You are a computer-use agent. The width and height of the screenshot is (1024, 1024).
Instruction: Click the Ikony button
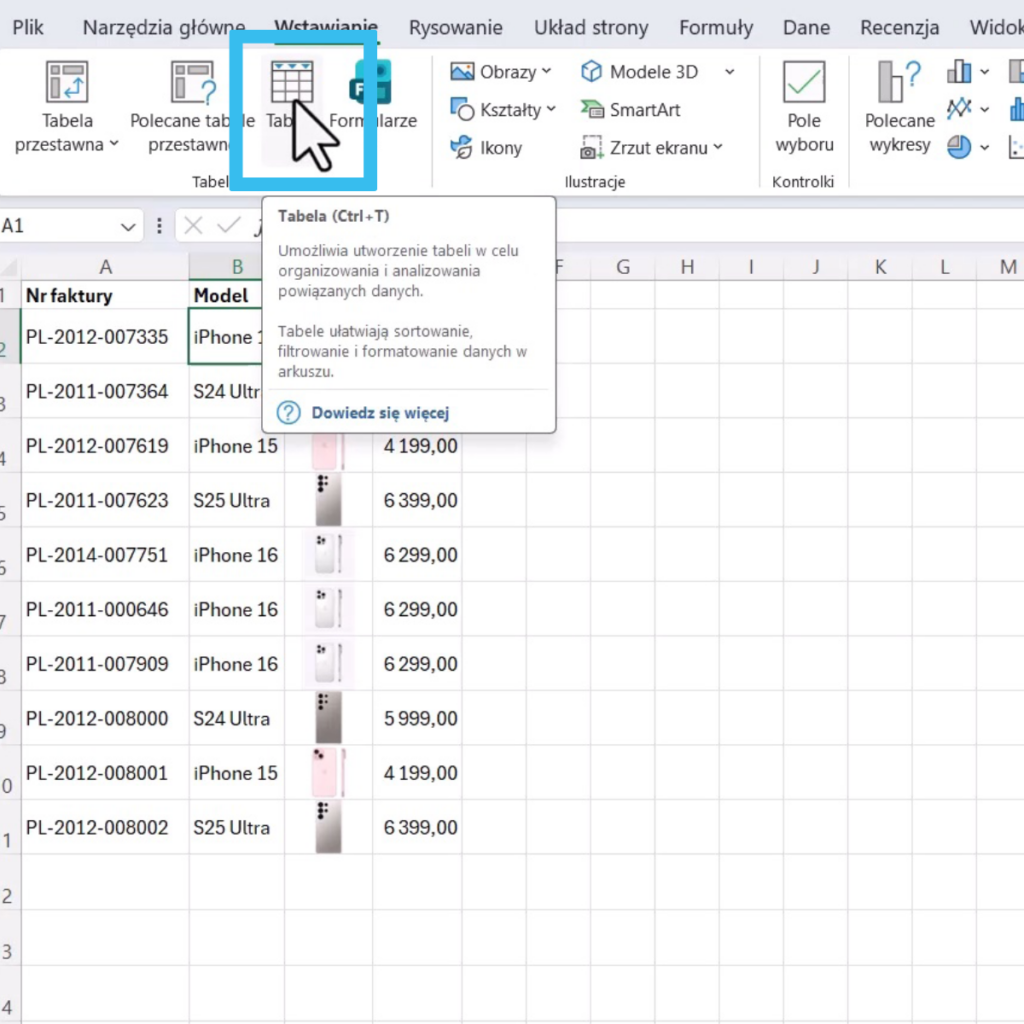pos(487,148)
